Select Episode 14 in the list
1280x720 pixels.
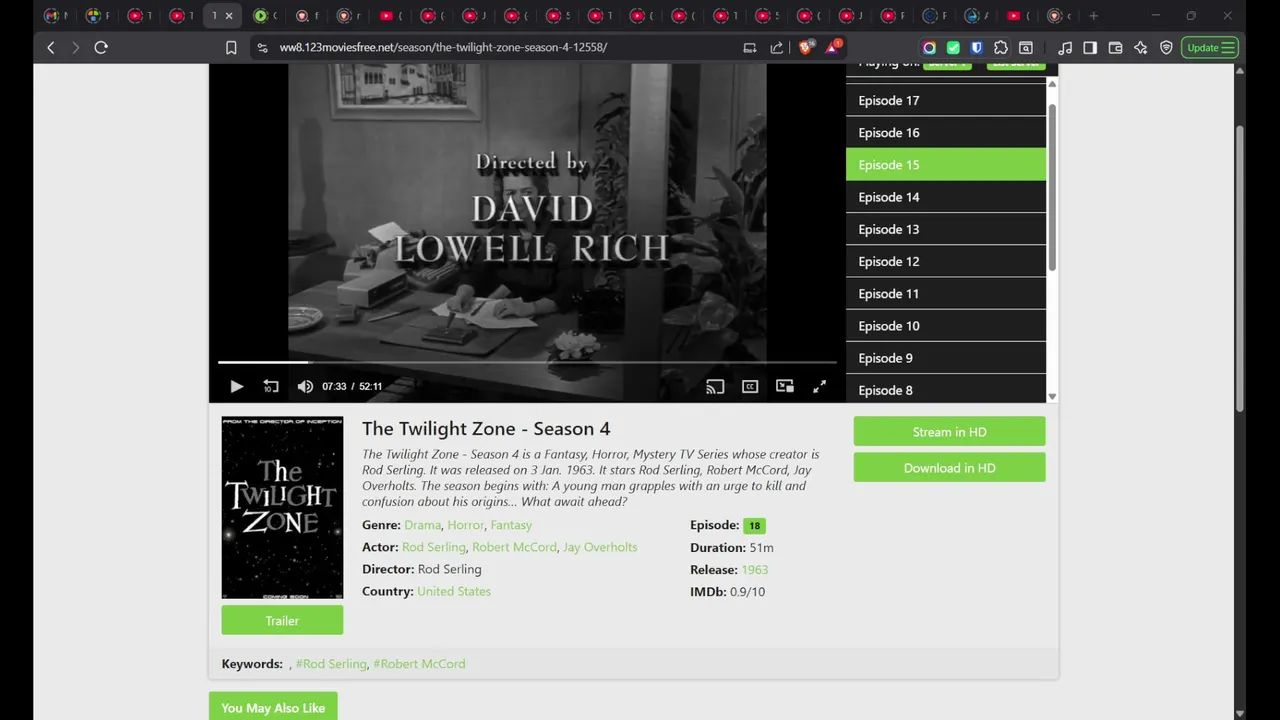click(945, 197)
